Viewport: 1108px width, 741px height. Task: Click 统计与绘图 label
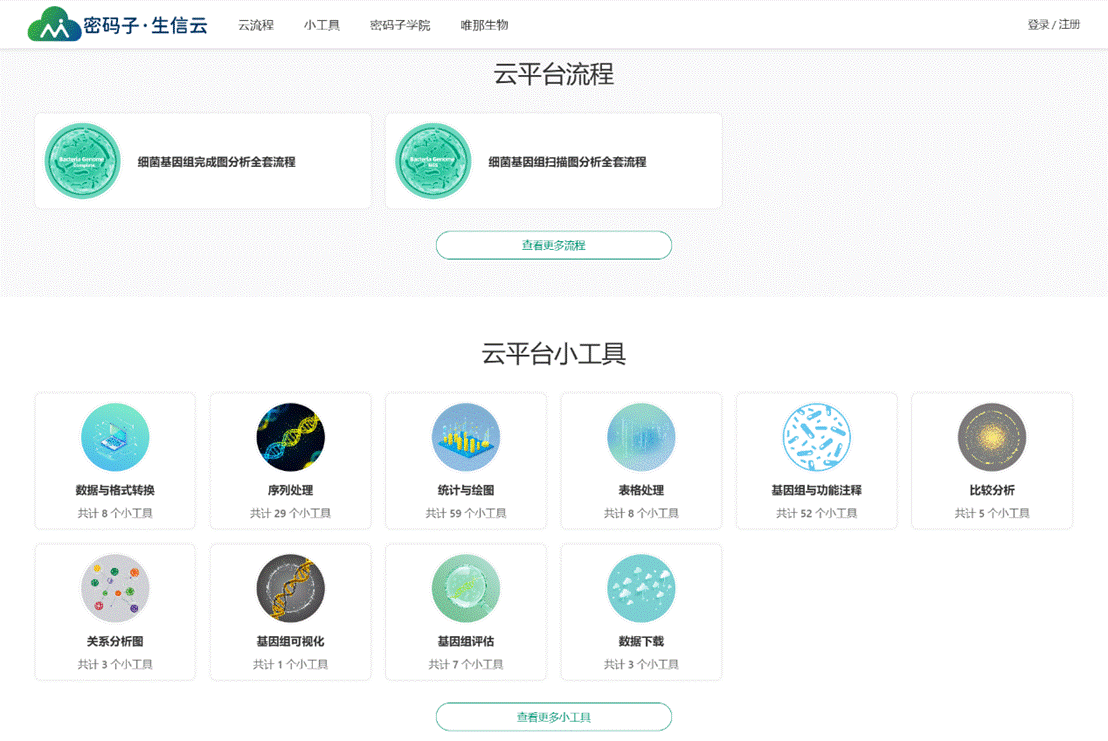[466, 490]
